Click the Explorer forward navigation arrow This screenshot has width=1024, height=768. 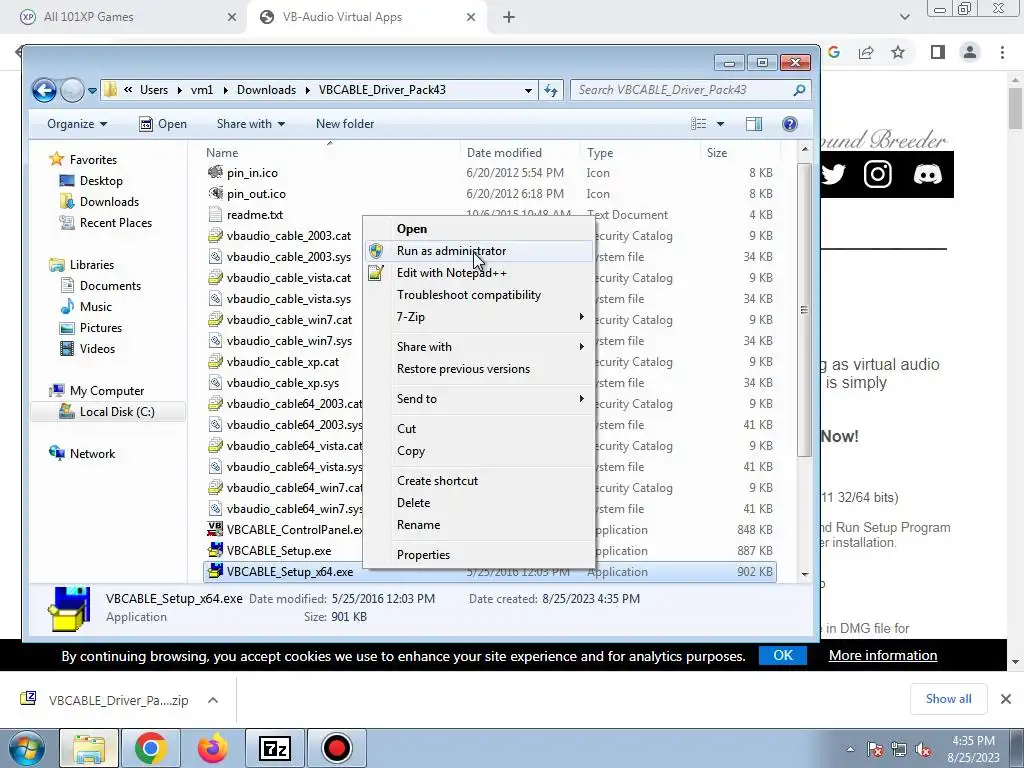72,90
